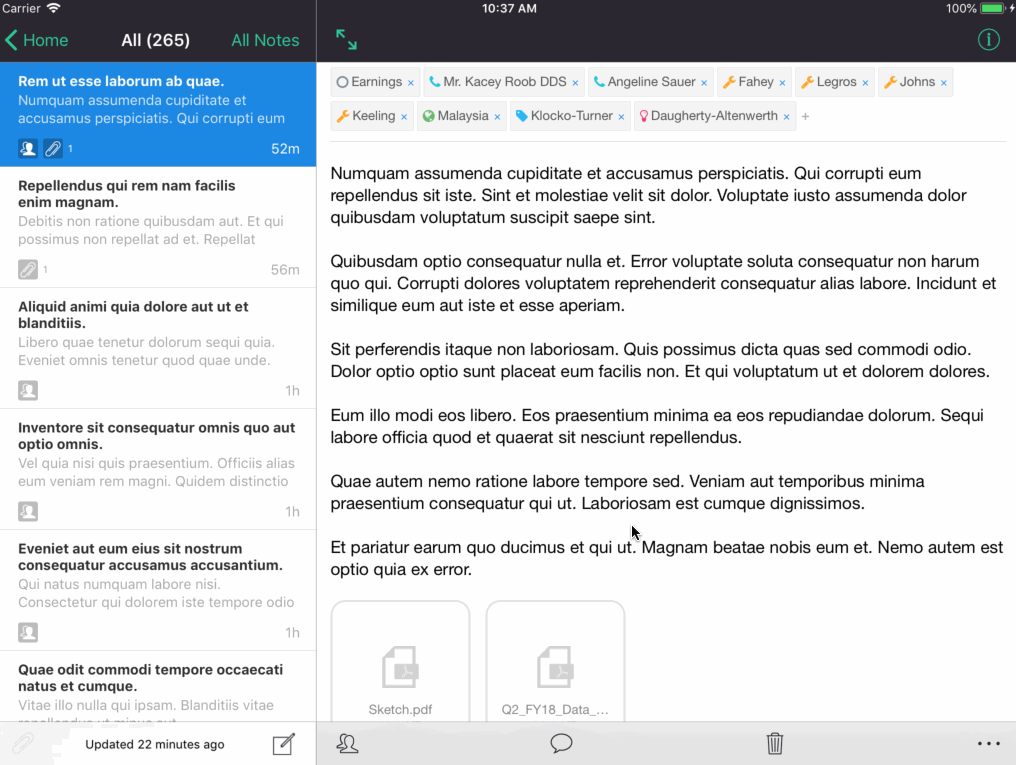Click the Wi-Fi icon in status bar
The width and height of the screenshot is (1016, 765).
point(54,8)
